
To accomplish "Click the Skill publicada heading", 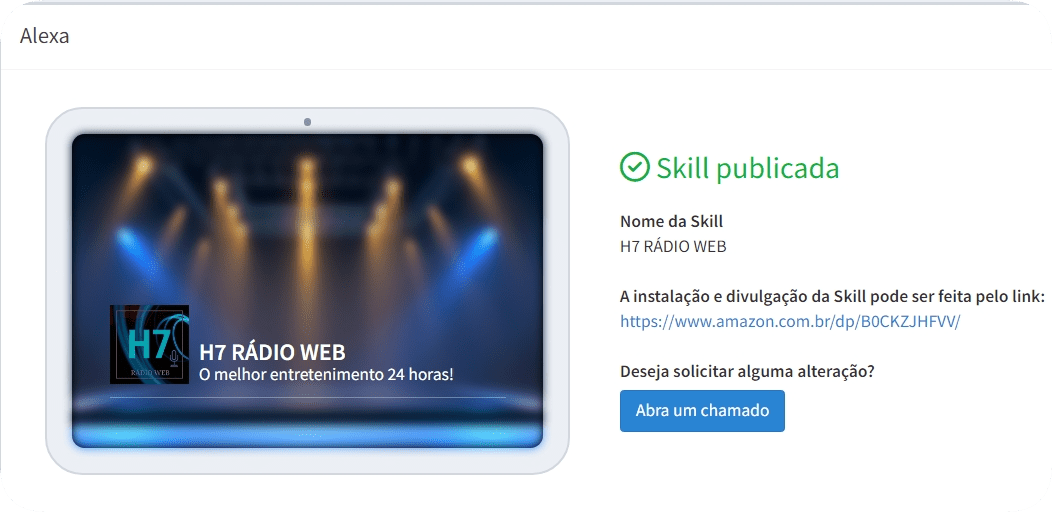I will [x=747, y=168].
